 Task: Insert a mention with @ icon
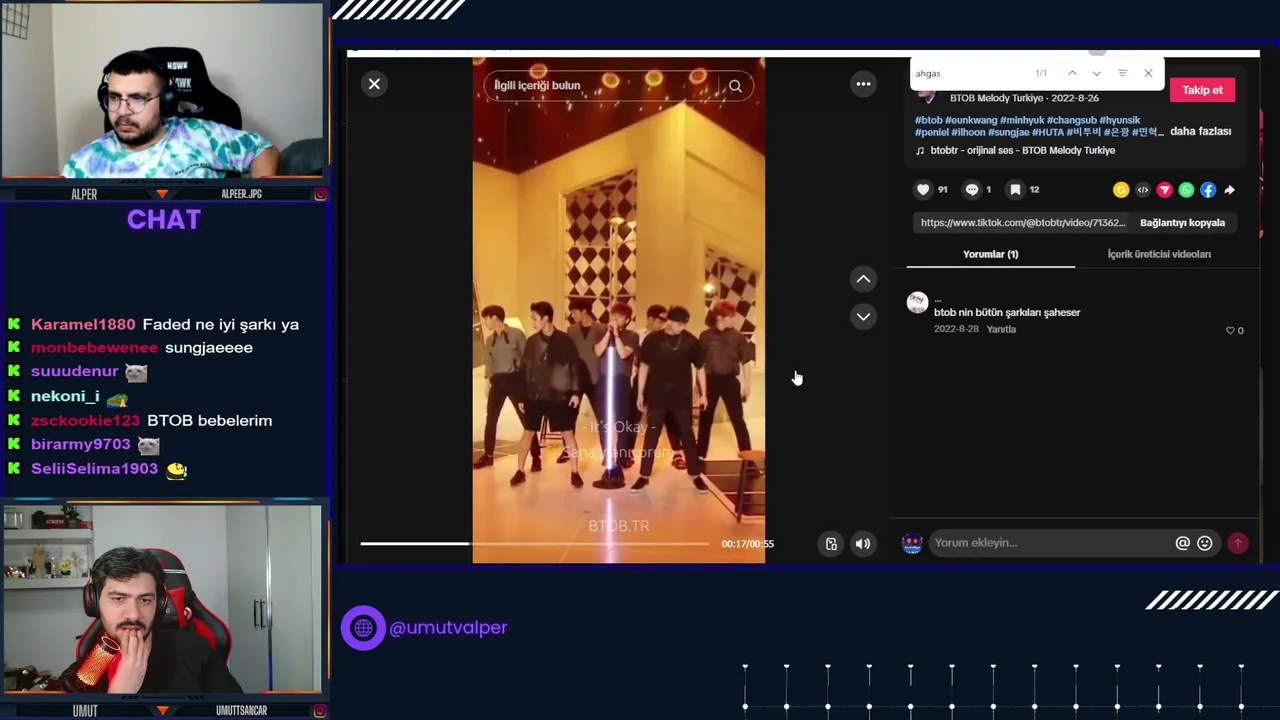click(1182, 543)
